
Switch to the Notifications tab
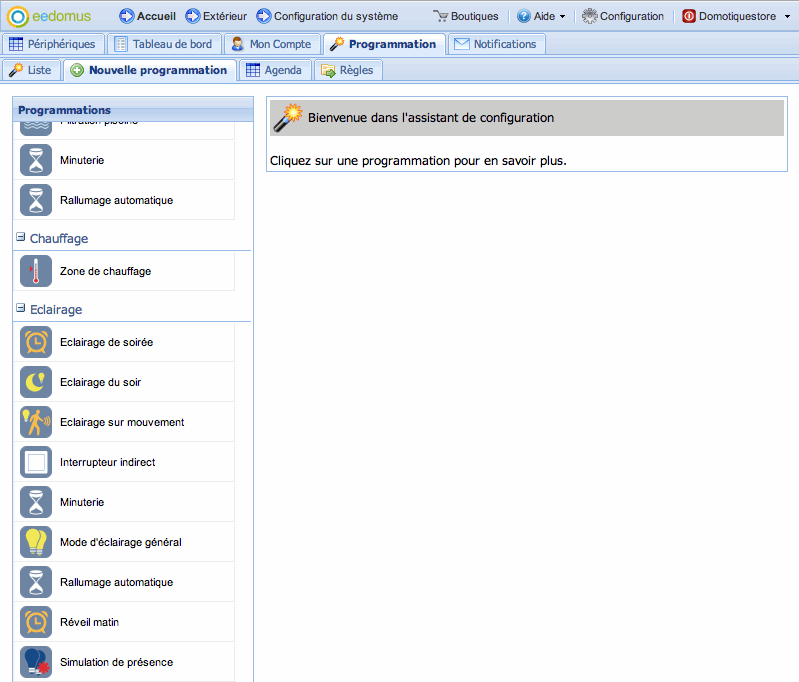pos(496,44)
